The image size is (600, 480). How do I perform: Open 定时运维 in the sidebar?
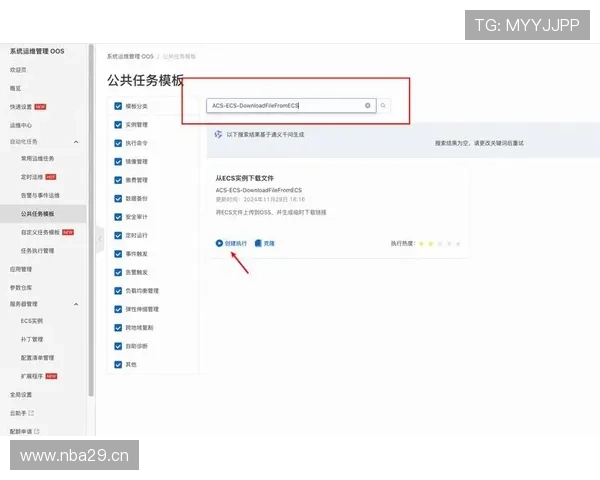[32, 177]
